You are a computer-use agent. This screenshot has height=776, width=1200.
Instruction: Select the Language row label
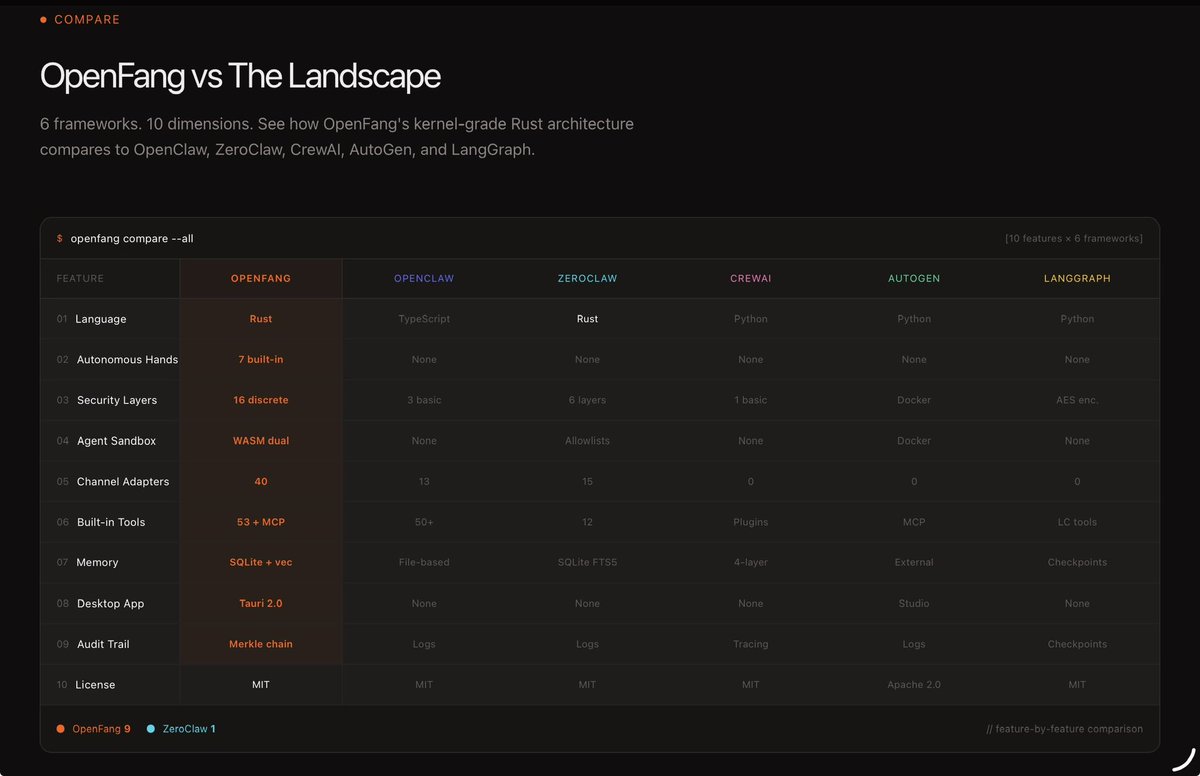click(x=101, y=319)
